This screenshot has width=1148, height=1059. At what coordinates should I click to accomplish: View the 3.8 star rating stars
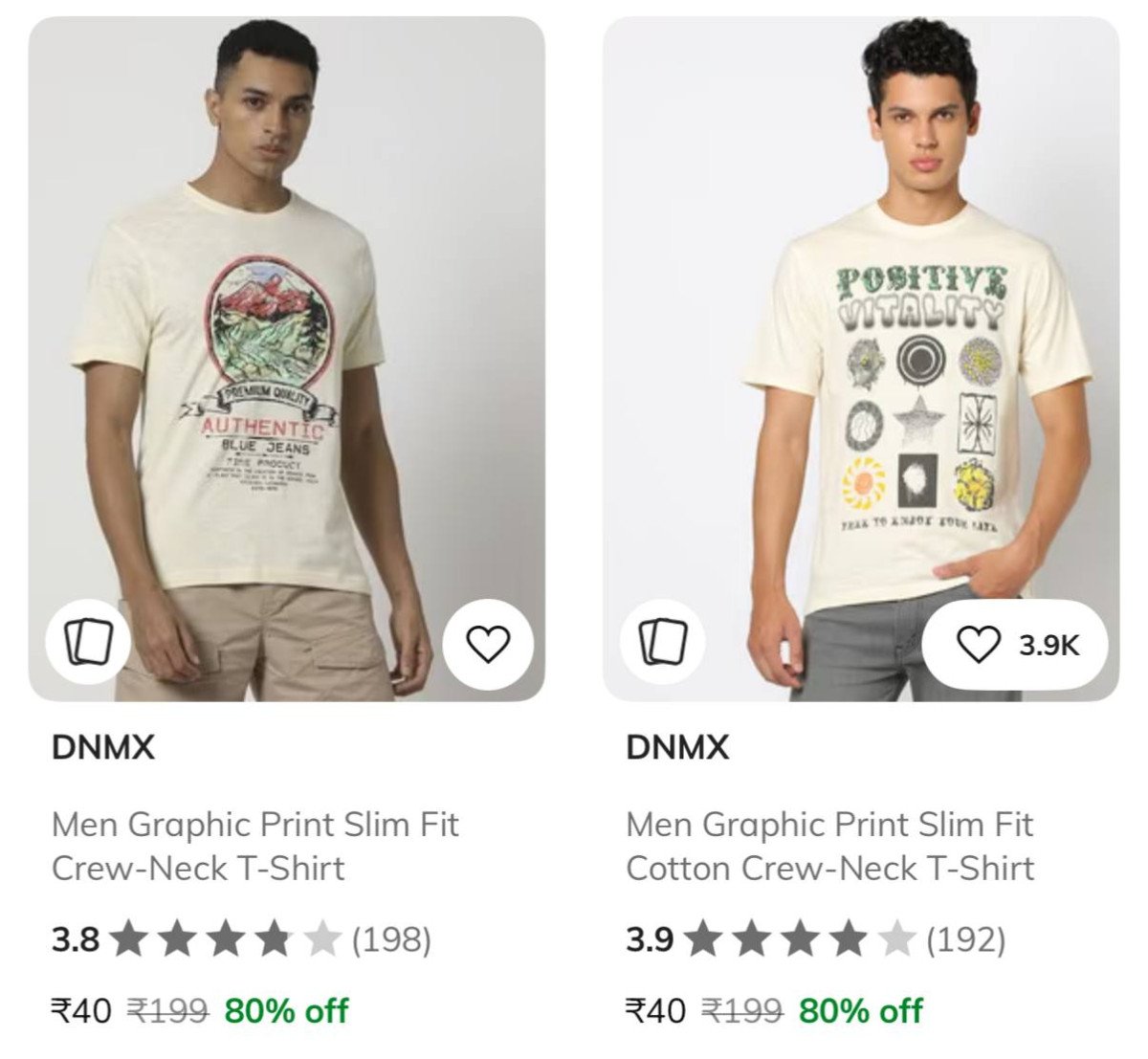coord(226,940)
